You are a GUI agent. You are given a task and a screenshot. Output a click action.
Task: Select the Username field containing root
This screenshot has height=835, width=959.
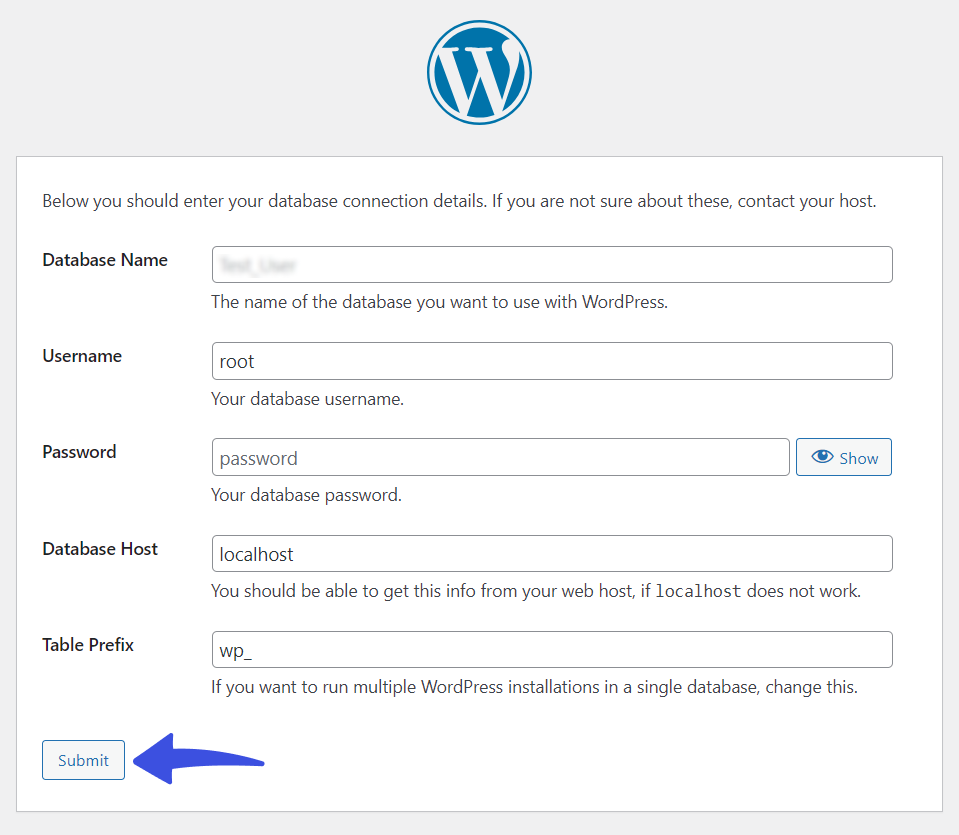pyautogui.click(x=552, y=361)
